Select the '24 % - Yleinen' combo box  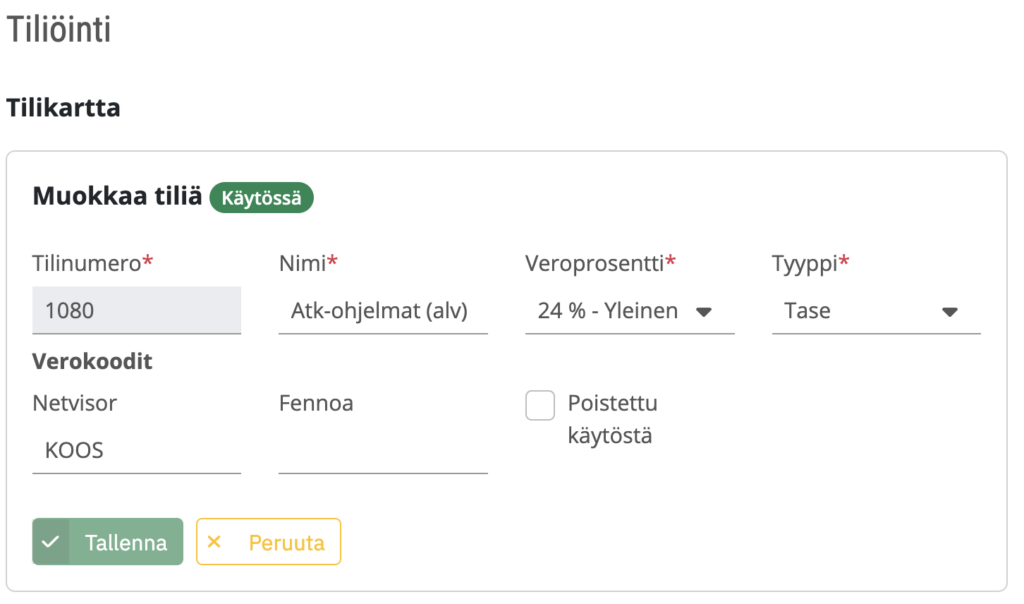pyautogui.click(x=630, y=310)
